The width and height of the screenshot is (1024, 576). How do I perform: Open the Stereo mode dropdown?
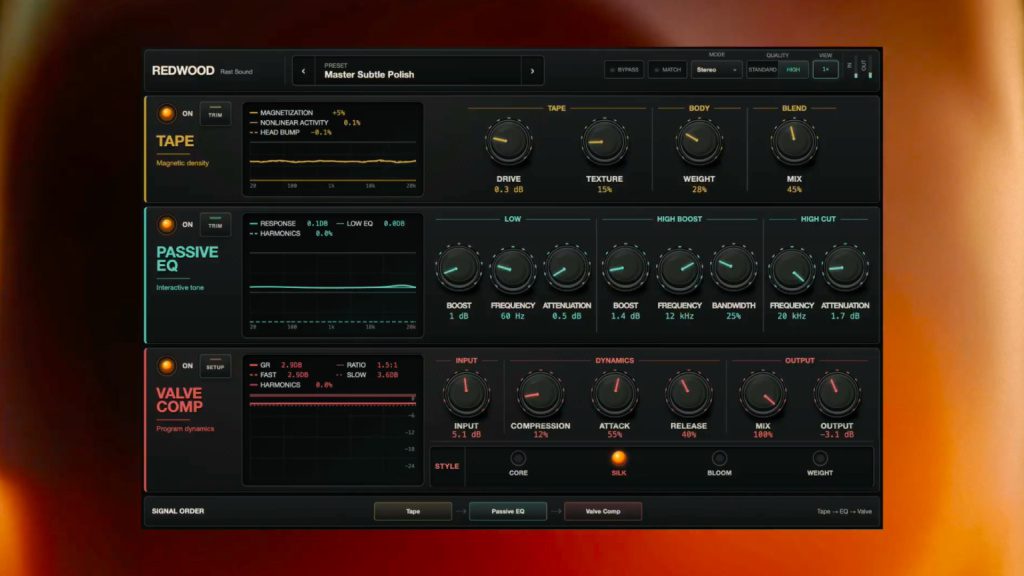(716, 69)
